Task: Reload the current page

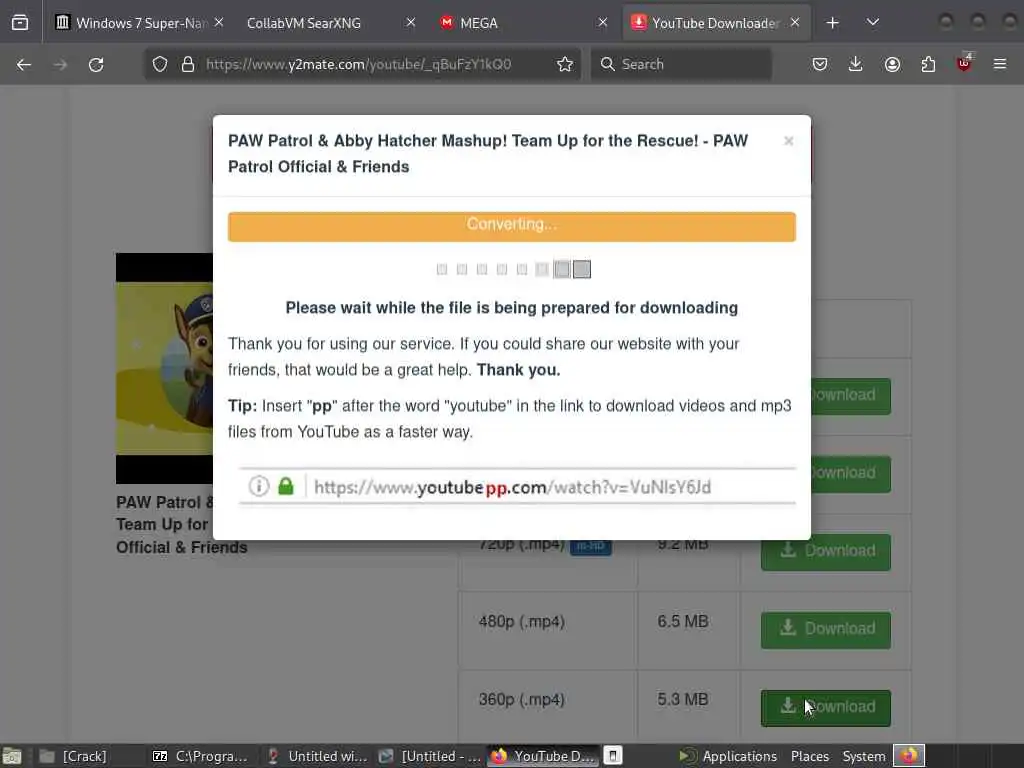Action: 96,64
